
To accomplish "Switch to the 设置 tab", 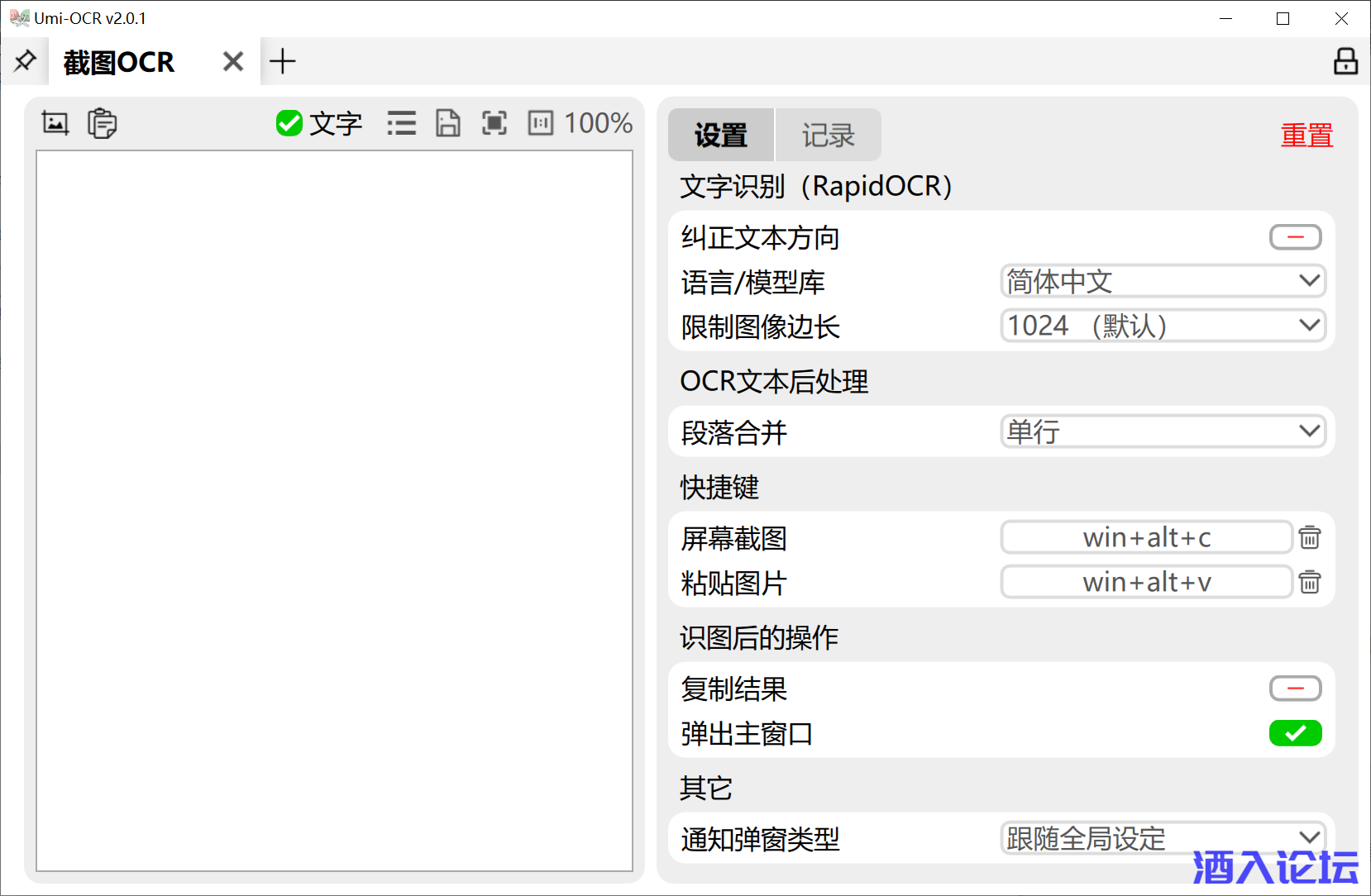I will point(721,135).
